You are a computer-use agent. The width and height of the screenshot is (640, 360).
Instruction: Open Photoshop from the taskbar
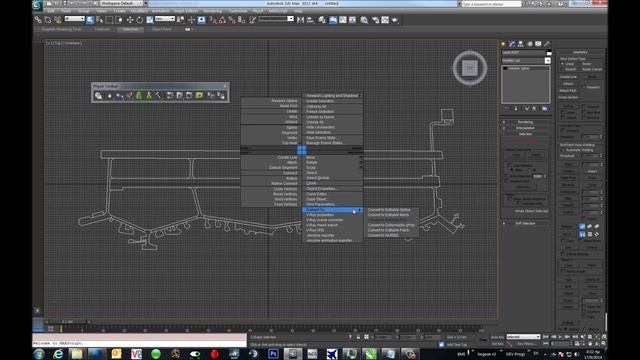[273, 353]
